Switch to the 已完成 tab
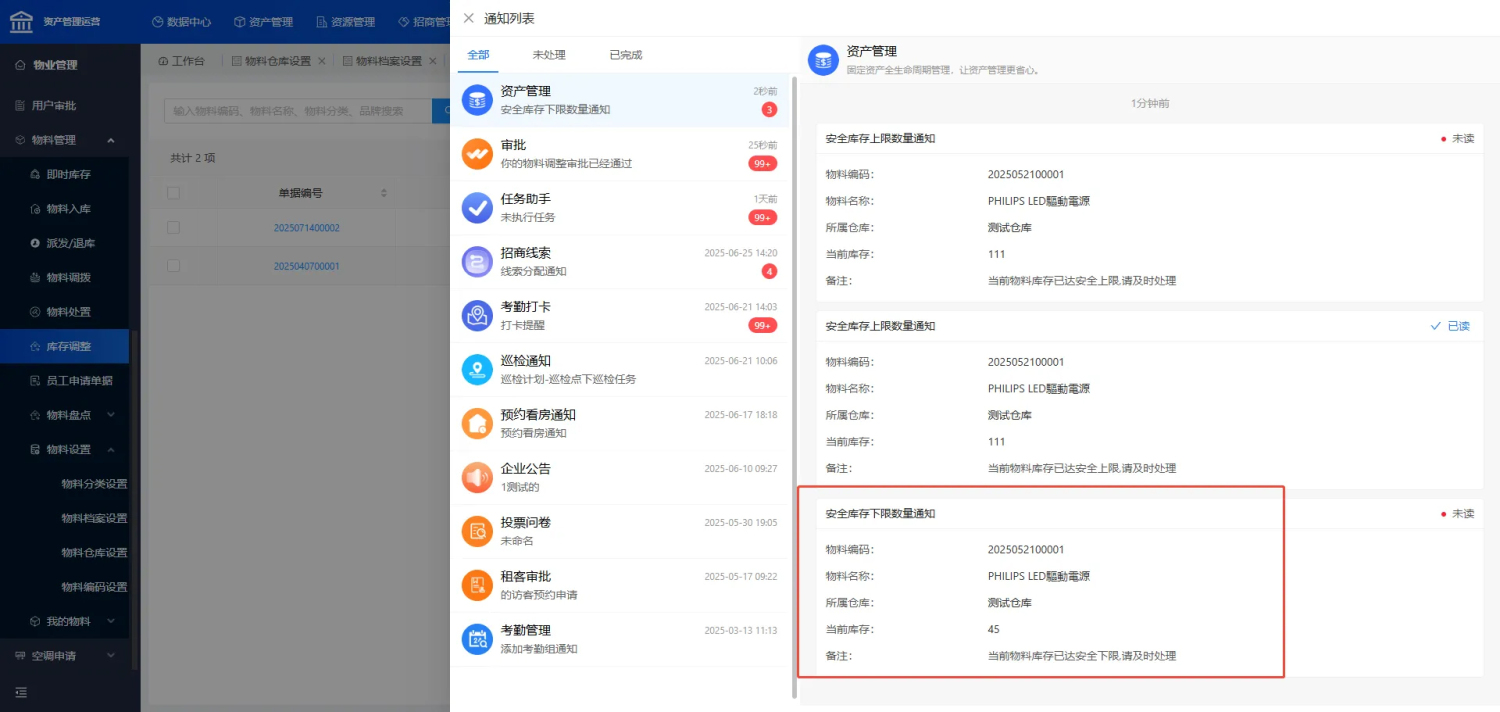The image size is (1500, 712). point(625,55)
